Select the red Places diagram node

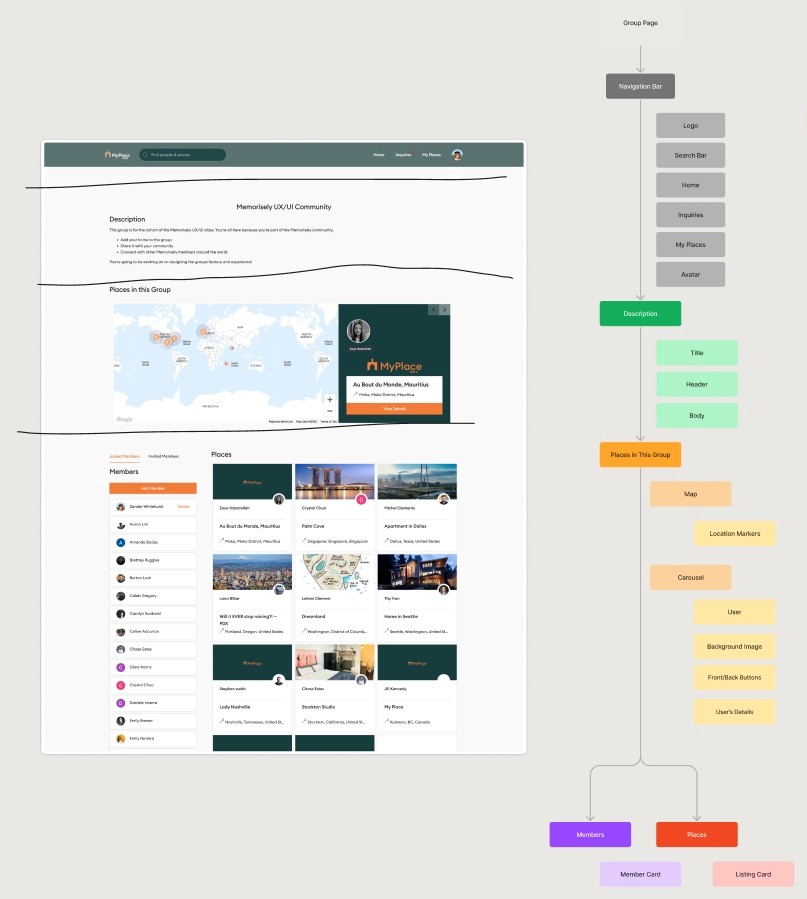(x=697, y=835)
